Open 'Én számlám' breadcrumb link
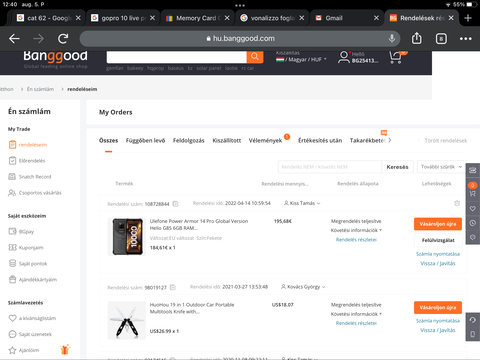The width and height of the screenshot is (480, 360). 40,89
